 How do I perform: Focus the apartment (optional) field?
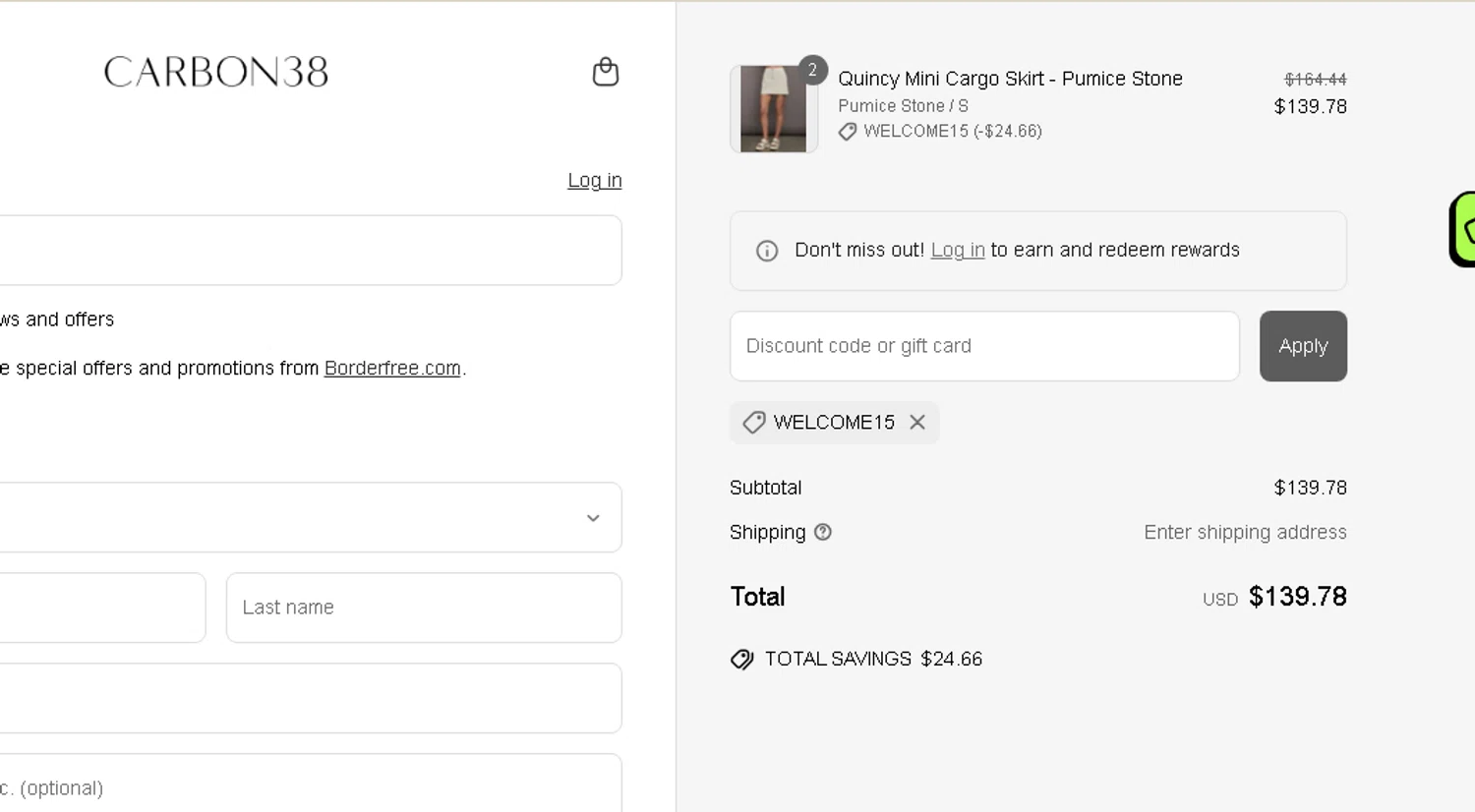pos(311,783)
